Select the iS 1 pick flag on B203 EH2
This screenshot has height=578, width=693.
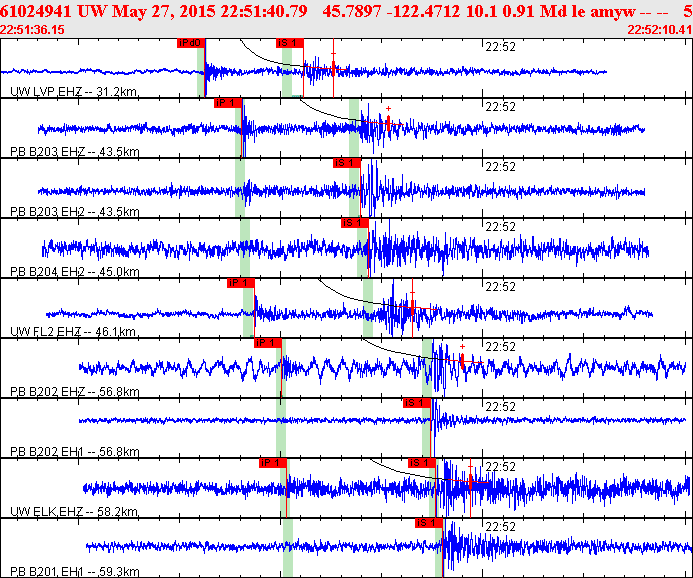[346, 163]
